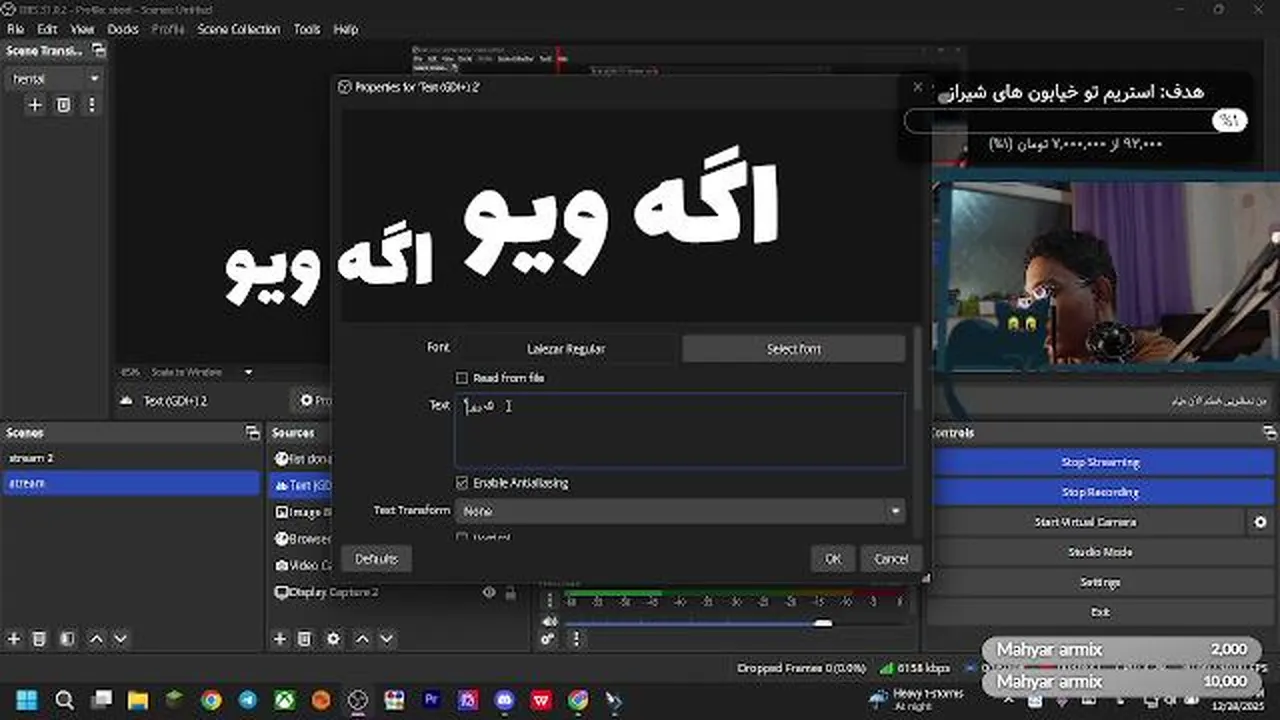
Task: Cancel the Text properties dialog
Action: pyautogui.click(x=891, y=559)
